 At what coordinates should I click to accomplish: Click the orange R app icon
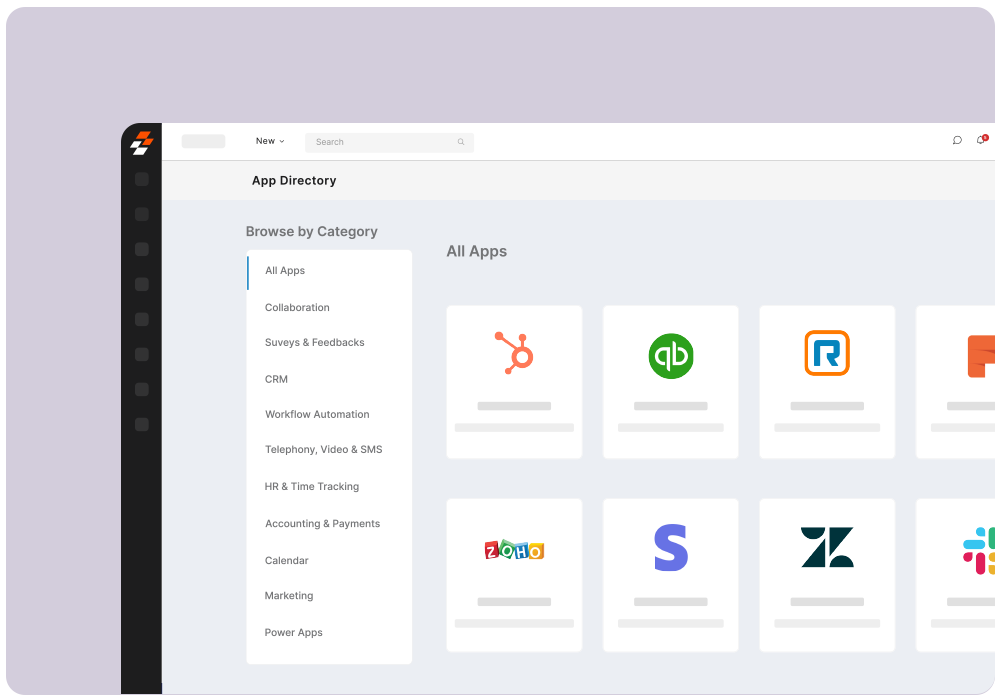click(x=827, y=353)
